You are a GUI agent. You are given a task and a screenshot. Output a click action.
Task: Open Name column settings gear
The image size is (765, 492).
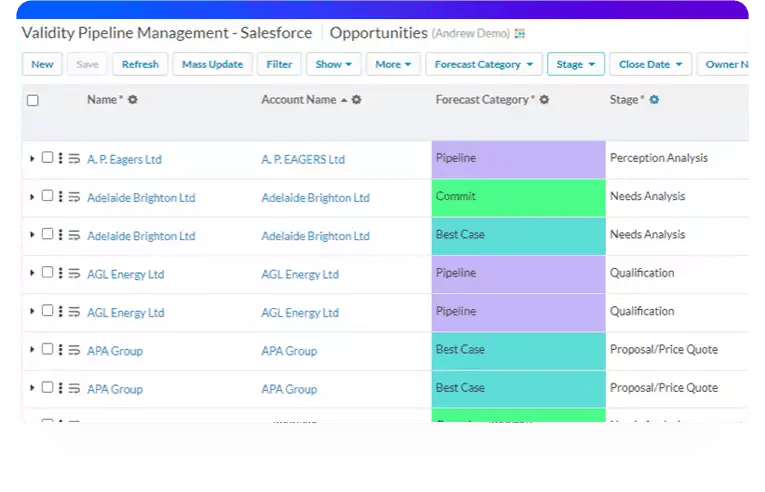(x=133, y=100)
